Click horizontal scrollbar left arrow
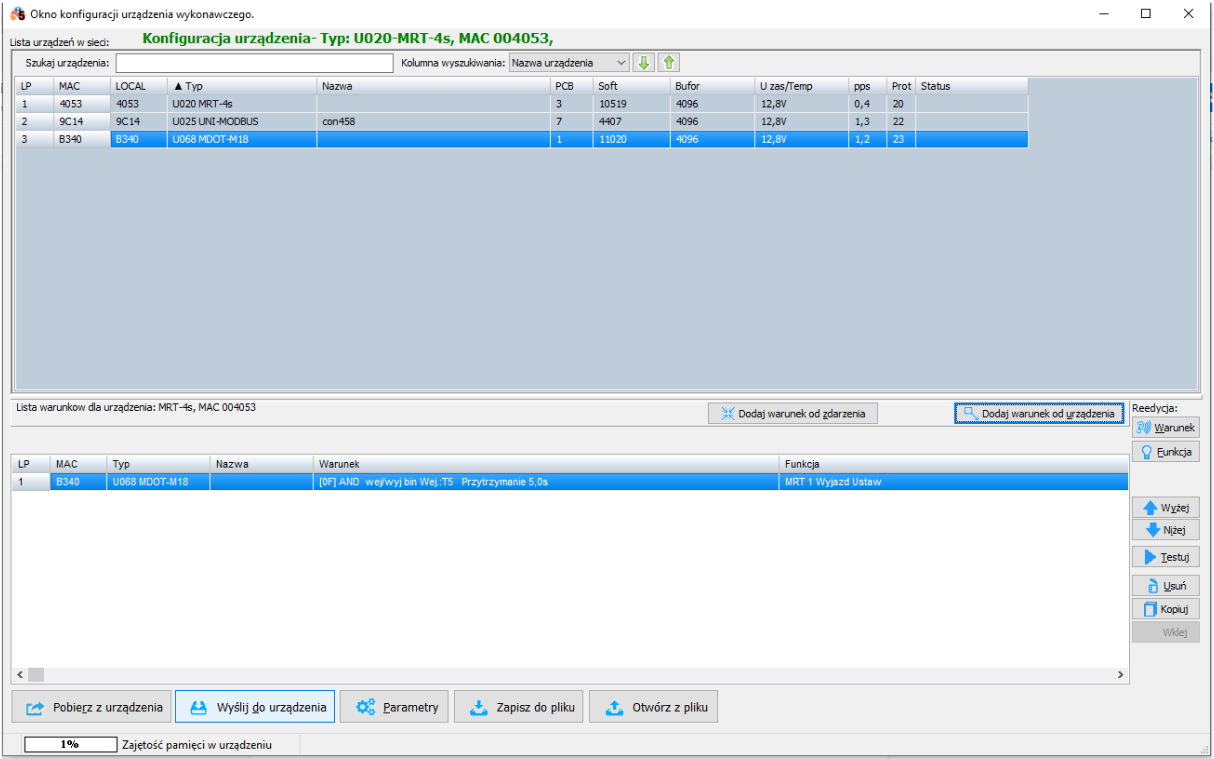Image resolution: width=1214 pixels, height=759 pixels. pos(20,675)
